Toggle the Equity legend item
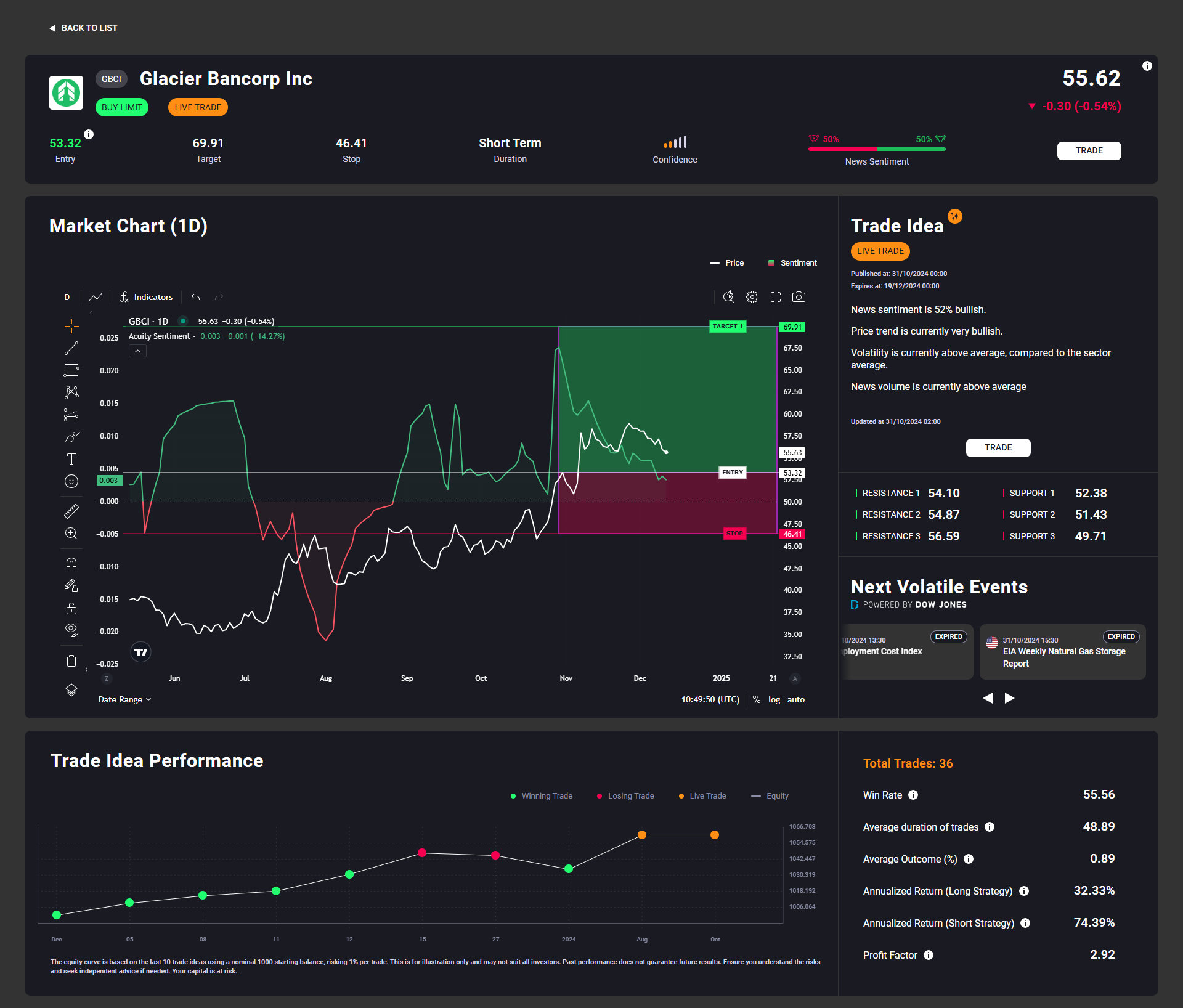 tap(770, 796)
